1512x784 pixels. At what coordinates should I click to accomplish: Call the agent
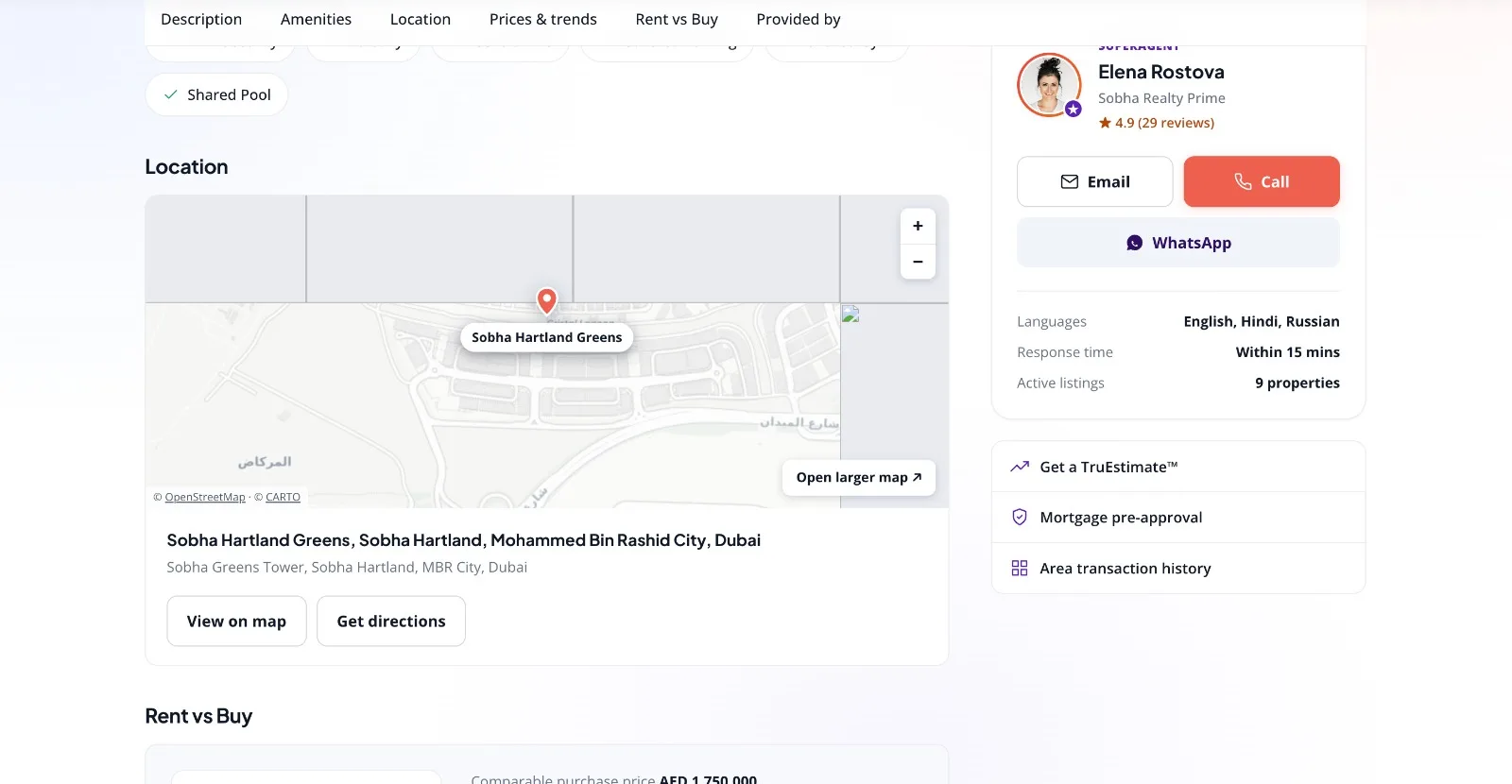pyautogui.click(x=1262, y=181)
